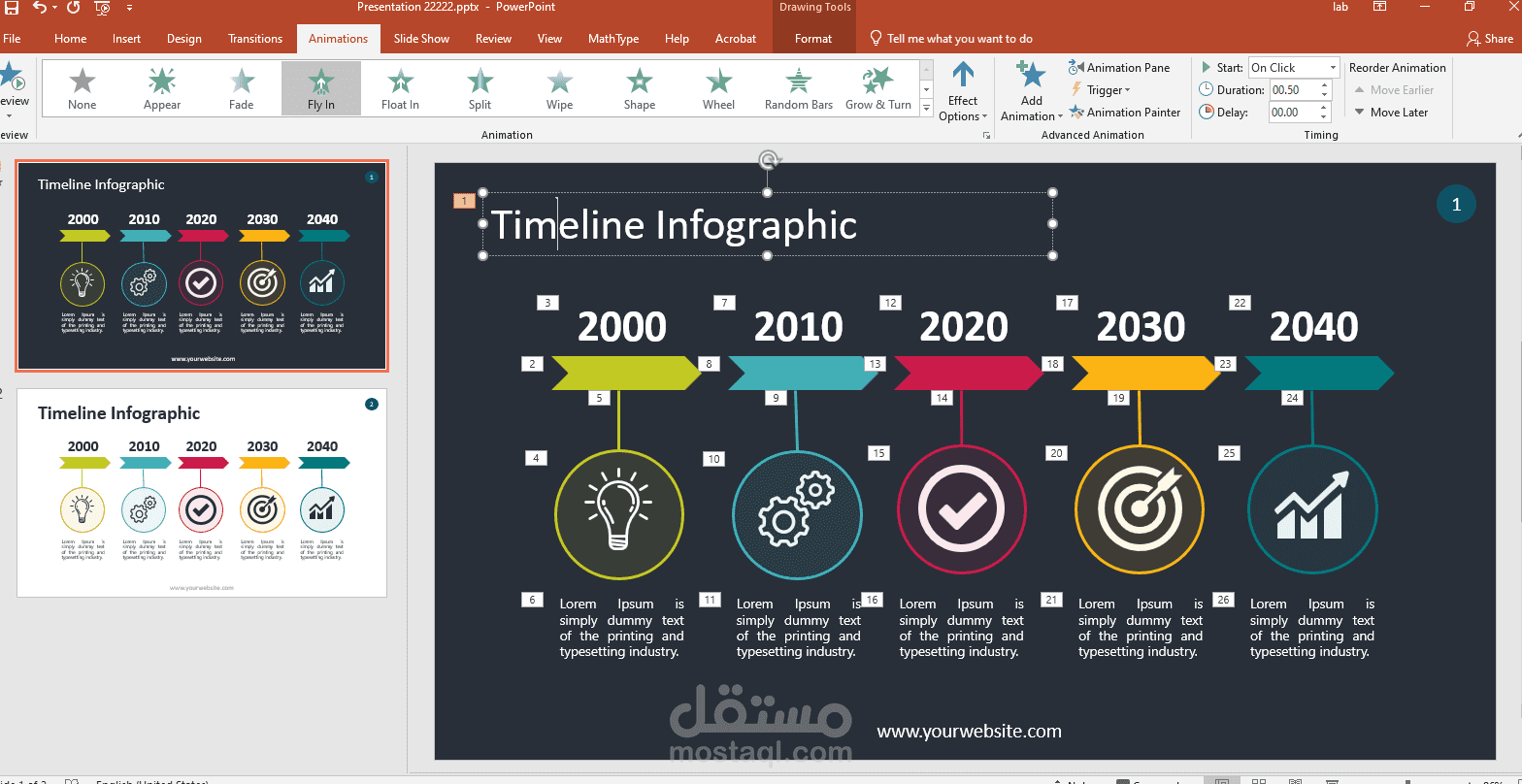The width and height of the screenshot is (1522, 784).
Task: Share the presentation
Action: coord(1490,39)
